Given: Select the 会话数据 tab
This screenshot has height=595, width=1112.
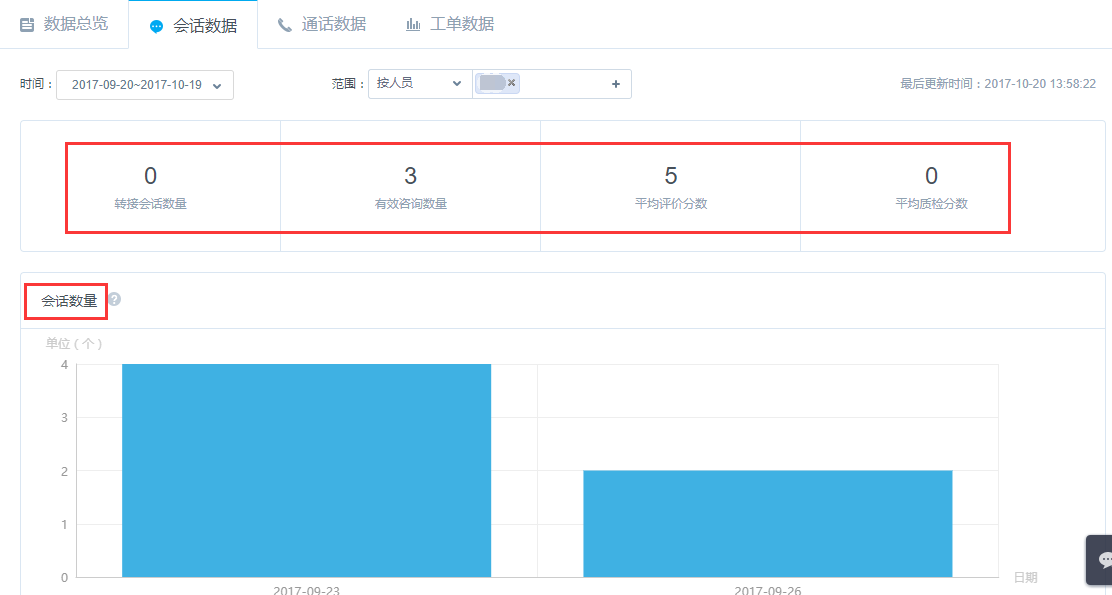Looking at the screenshot, I should (193, 26).
